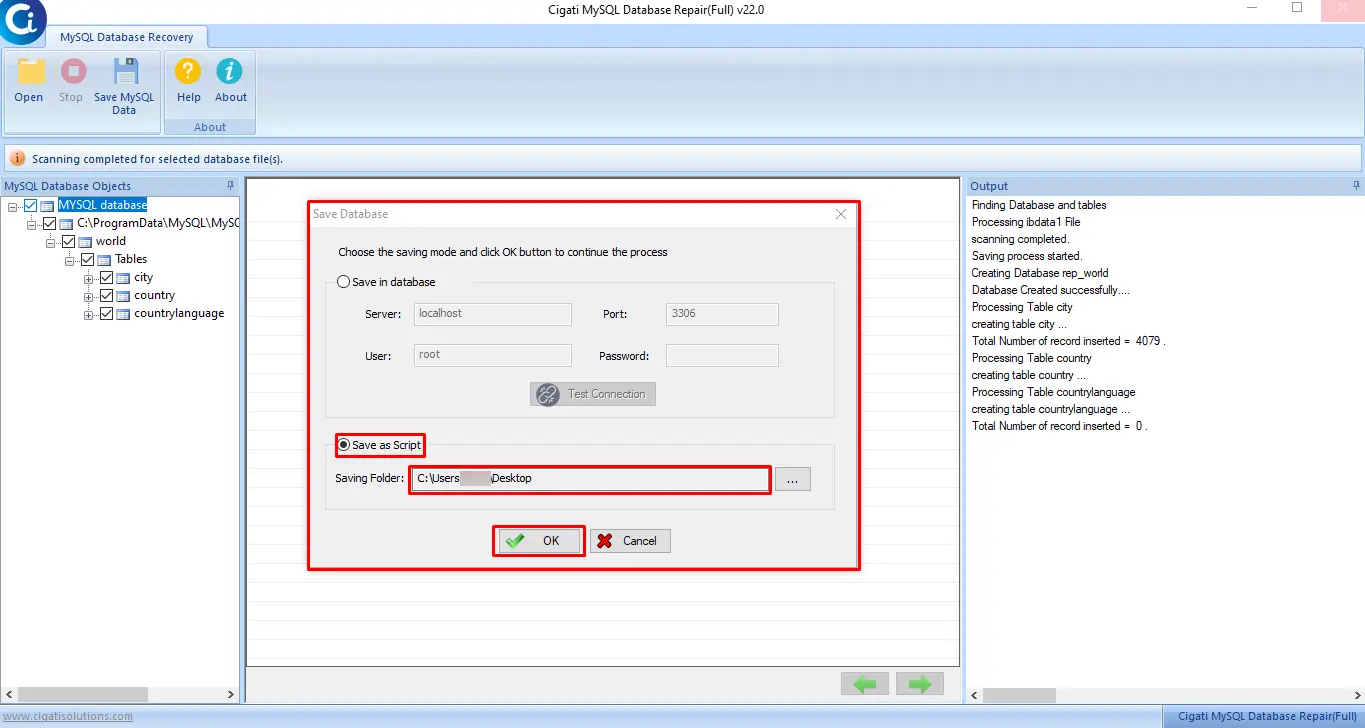Viewport: 1365px width, 728px height.
Task: Uncheck the Tables checkbox
Action: point(87,260)
